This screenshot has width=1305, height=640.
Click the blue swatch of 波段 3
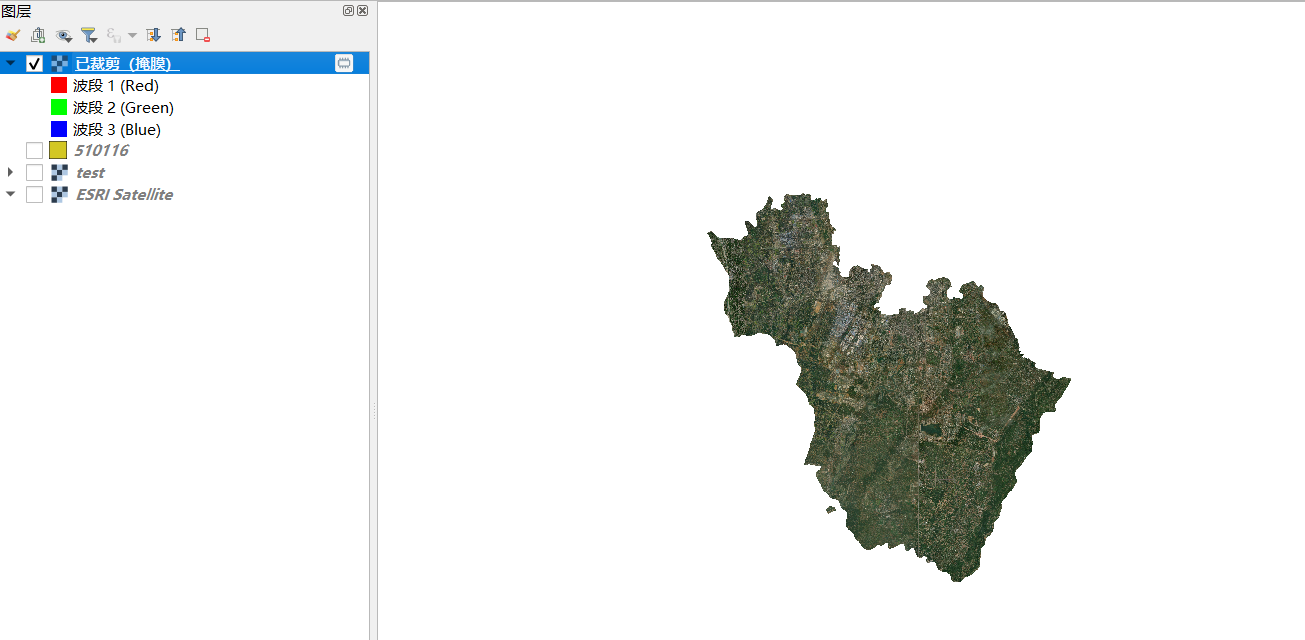pyautogui.click(x=59, y=129)
